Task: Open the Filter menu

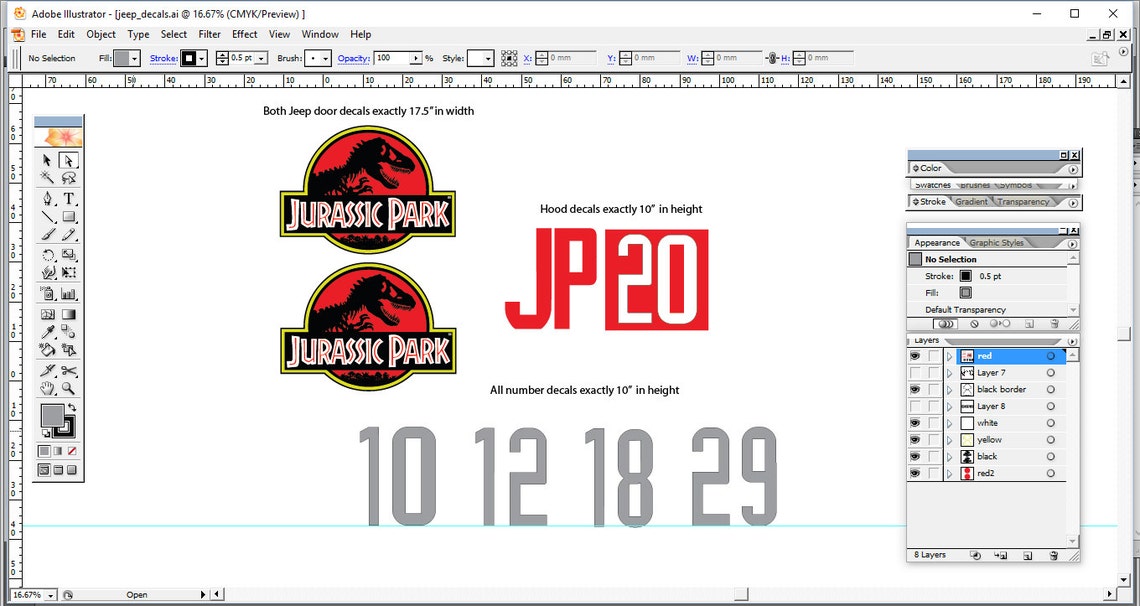Action: [209, 33]
